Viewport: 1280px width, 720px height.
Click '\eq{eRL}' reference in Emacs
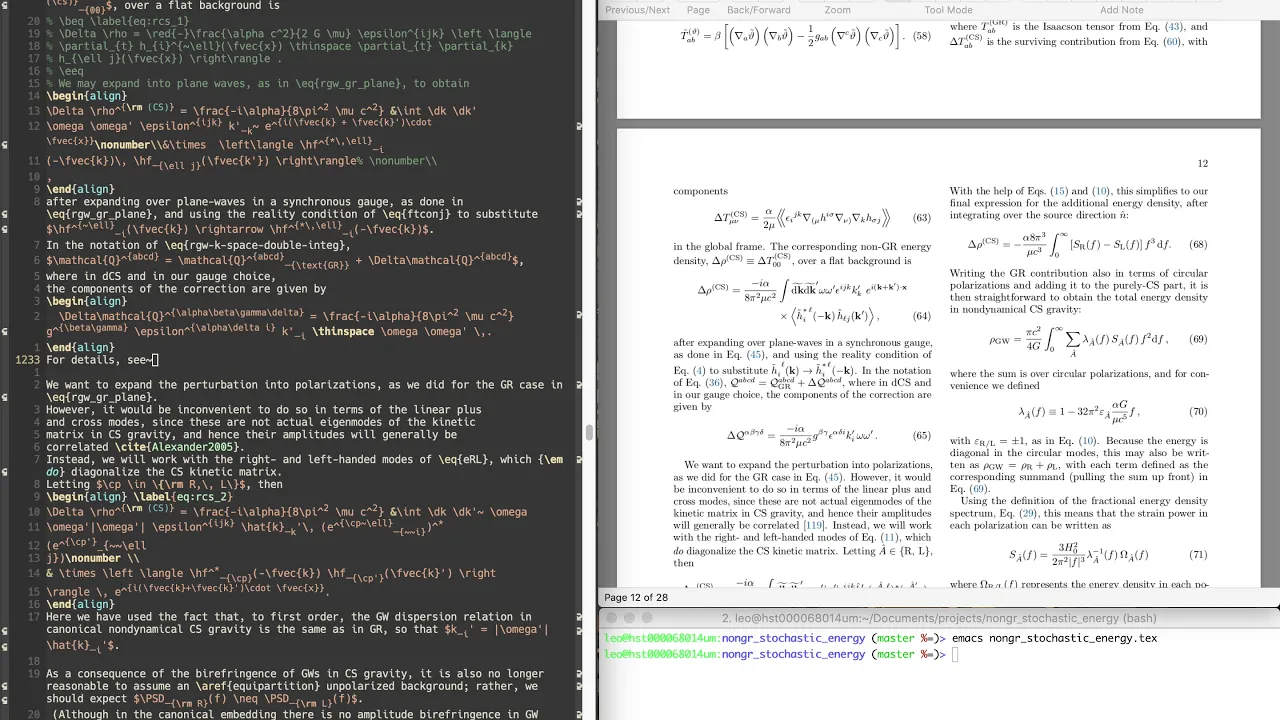(465, 460)
